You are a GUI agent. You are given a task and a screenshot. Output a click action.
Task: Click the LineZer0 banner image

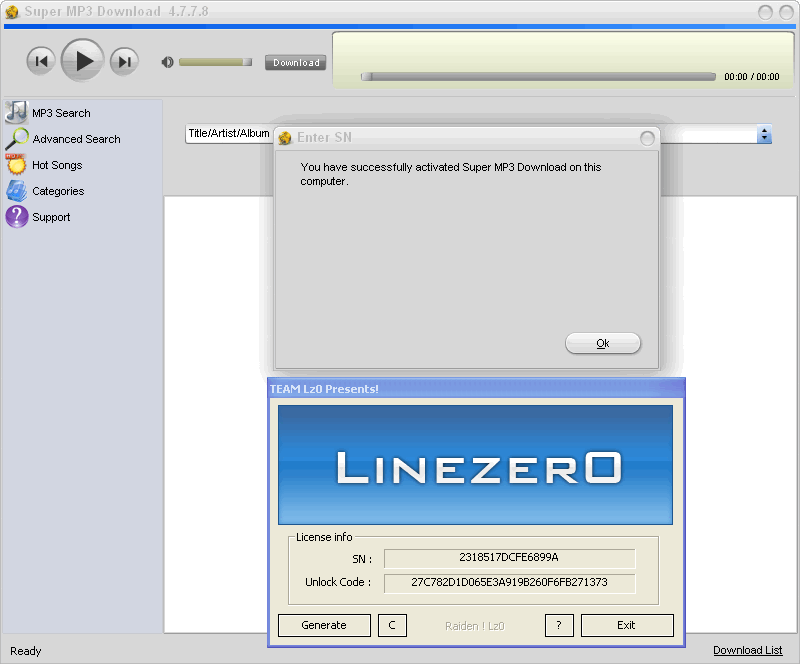[475, 465]
